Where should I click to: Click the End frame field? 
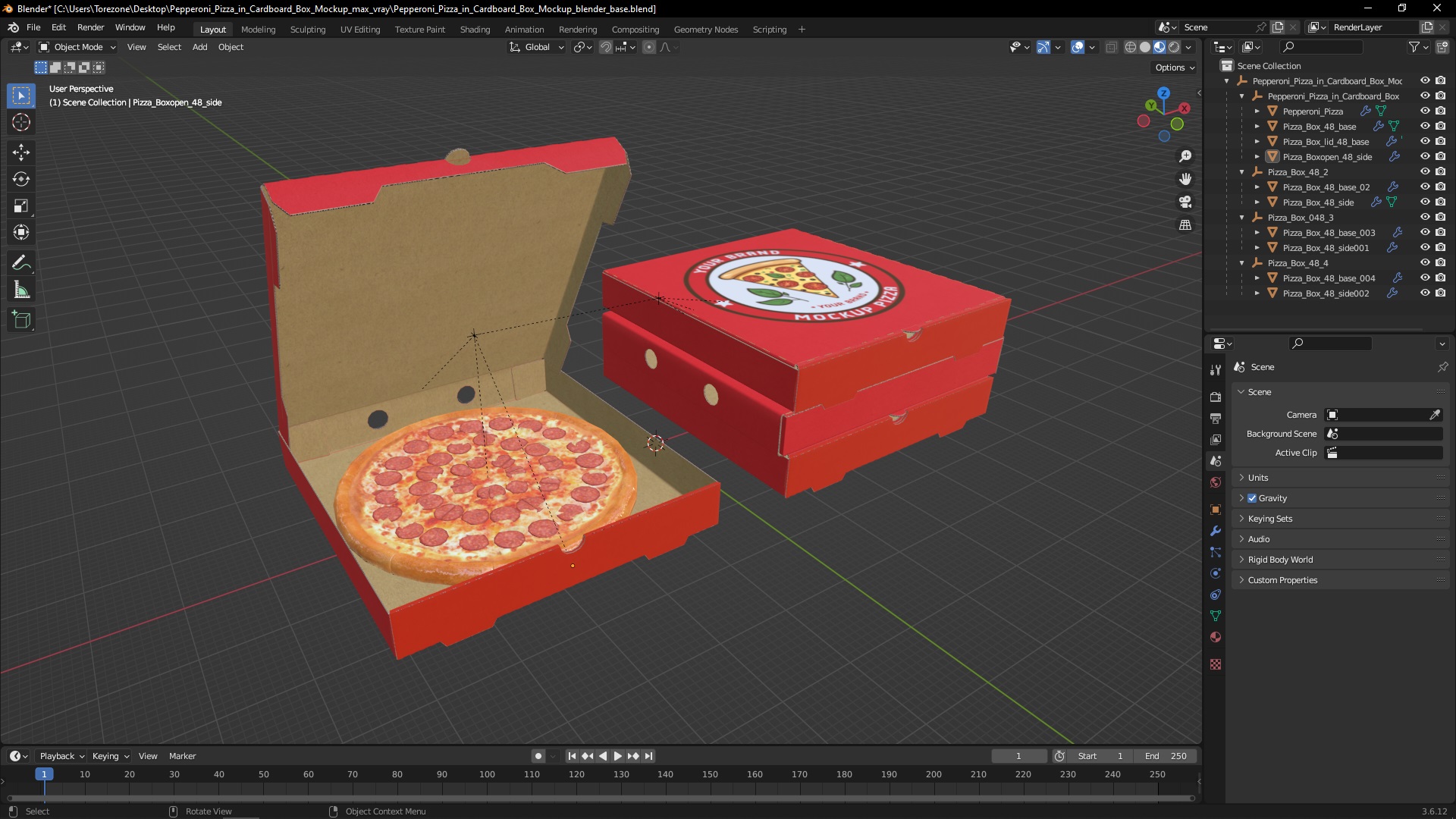1166,756
